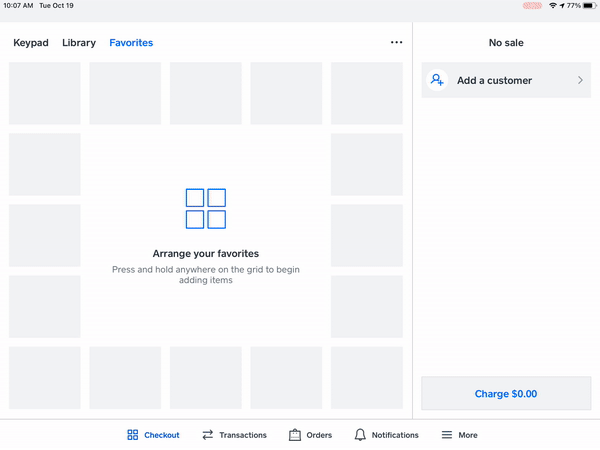Select the Favorites tab
This screenshot has height=450, width=600.
[x=131, y=43]
